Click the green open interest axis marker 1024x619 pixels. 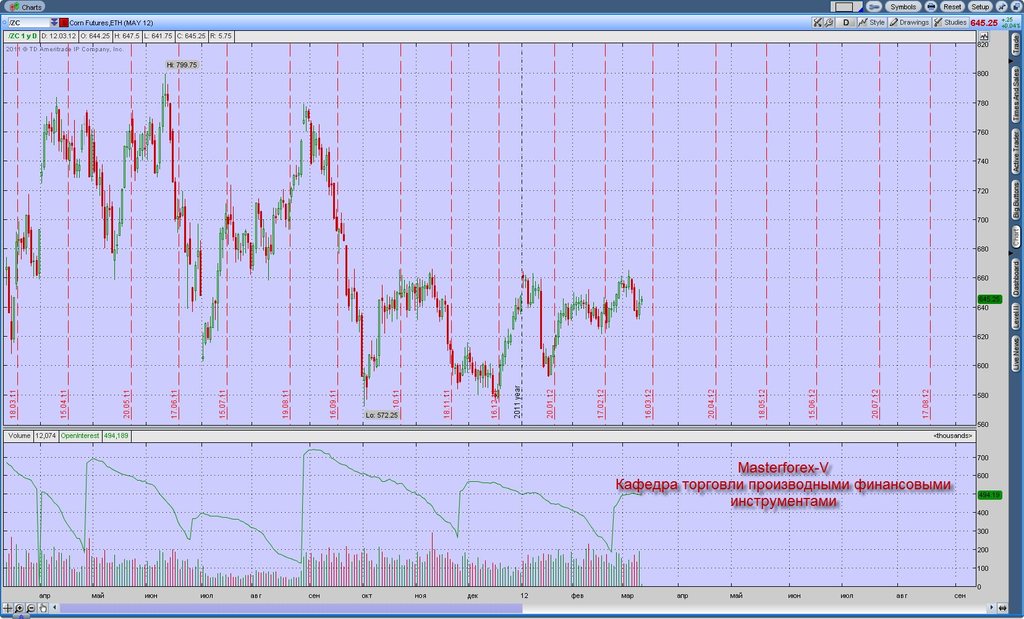point(989,495)
